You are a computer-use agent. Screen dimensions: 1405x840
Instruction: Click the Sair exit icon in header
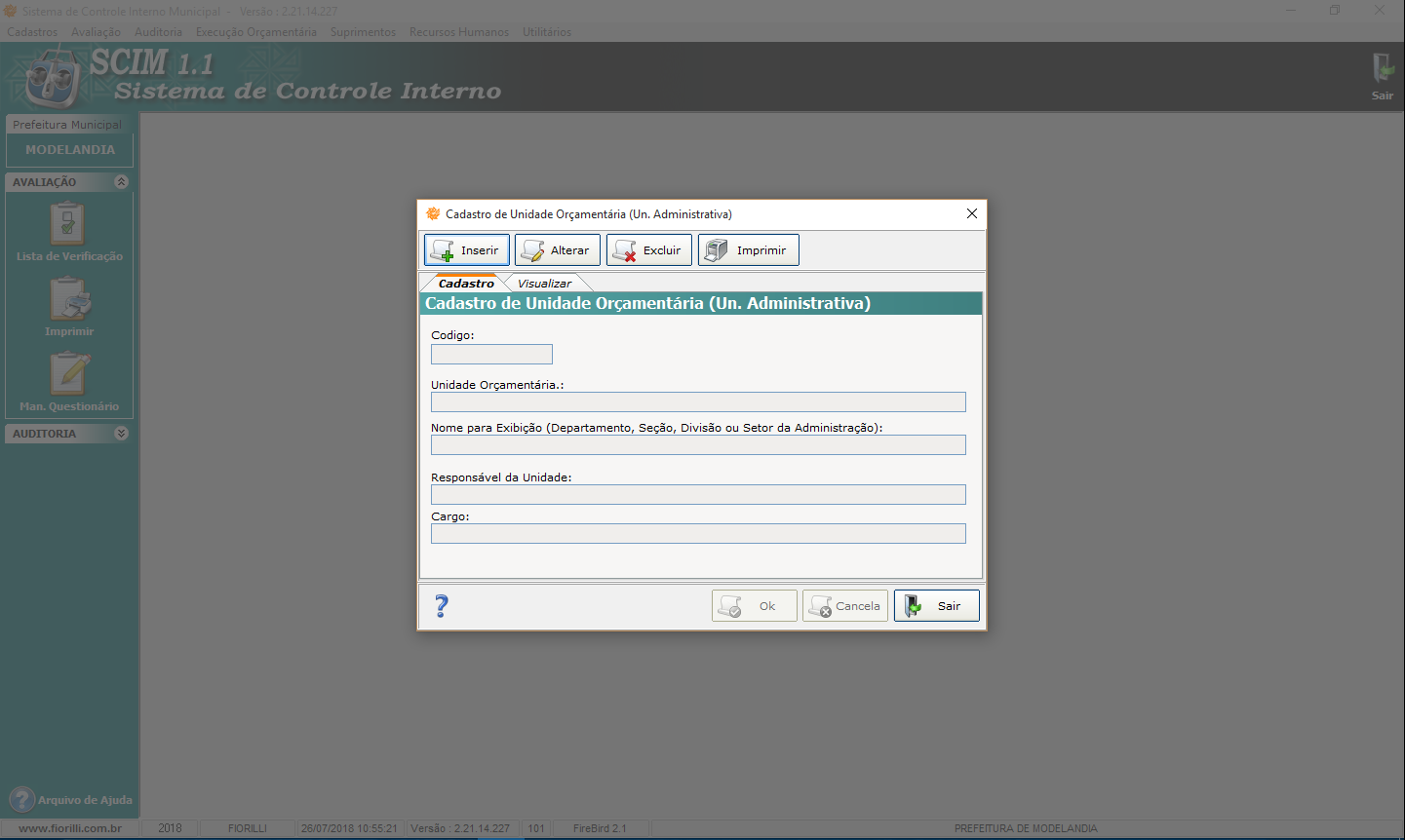coord(1382,76)
